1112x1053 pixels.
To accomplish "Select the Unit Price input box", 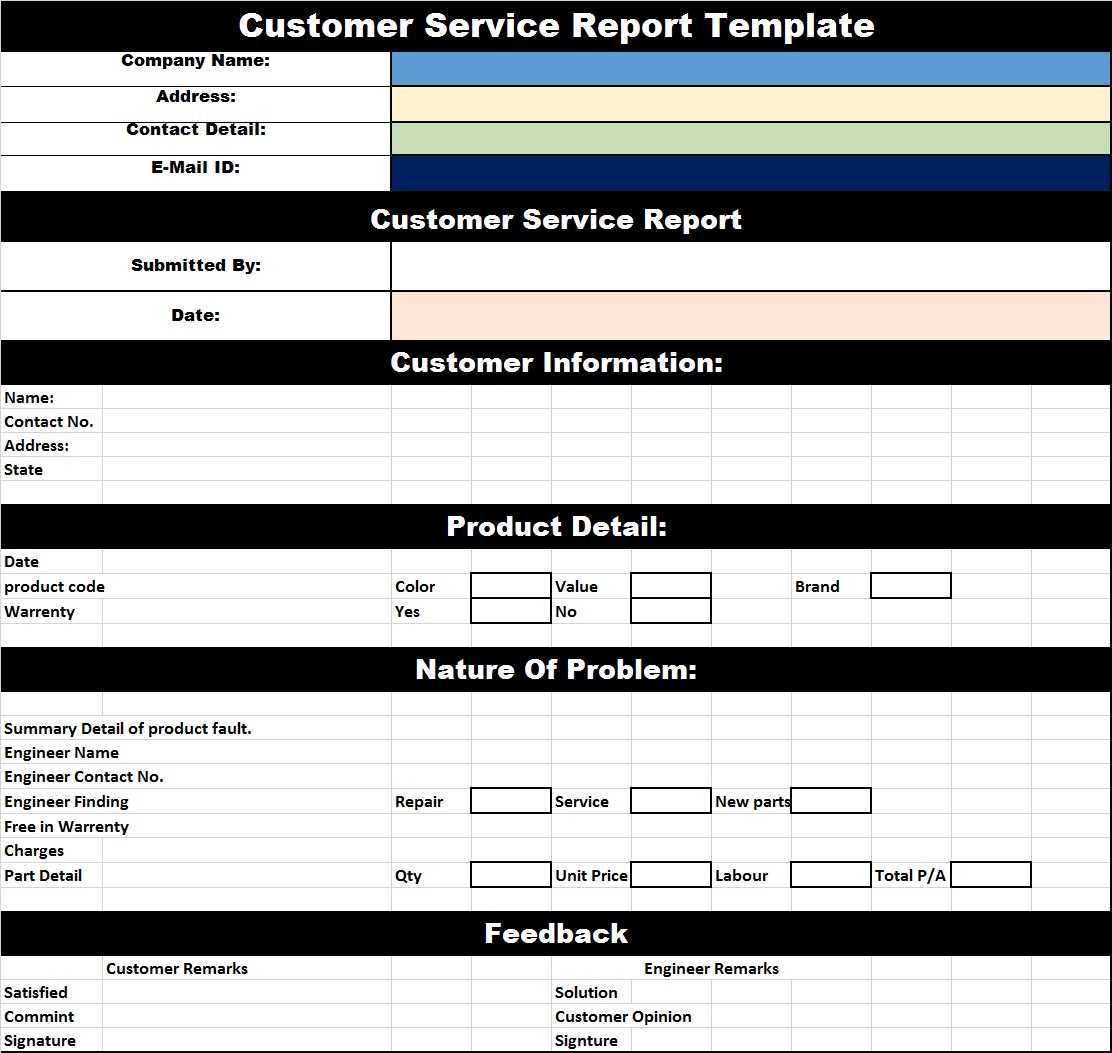I will pyautogui.click(x=671, y=874).
